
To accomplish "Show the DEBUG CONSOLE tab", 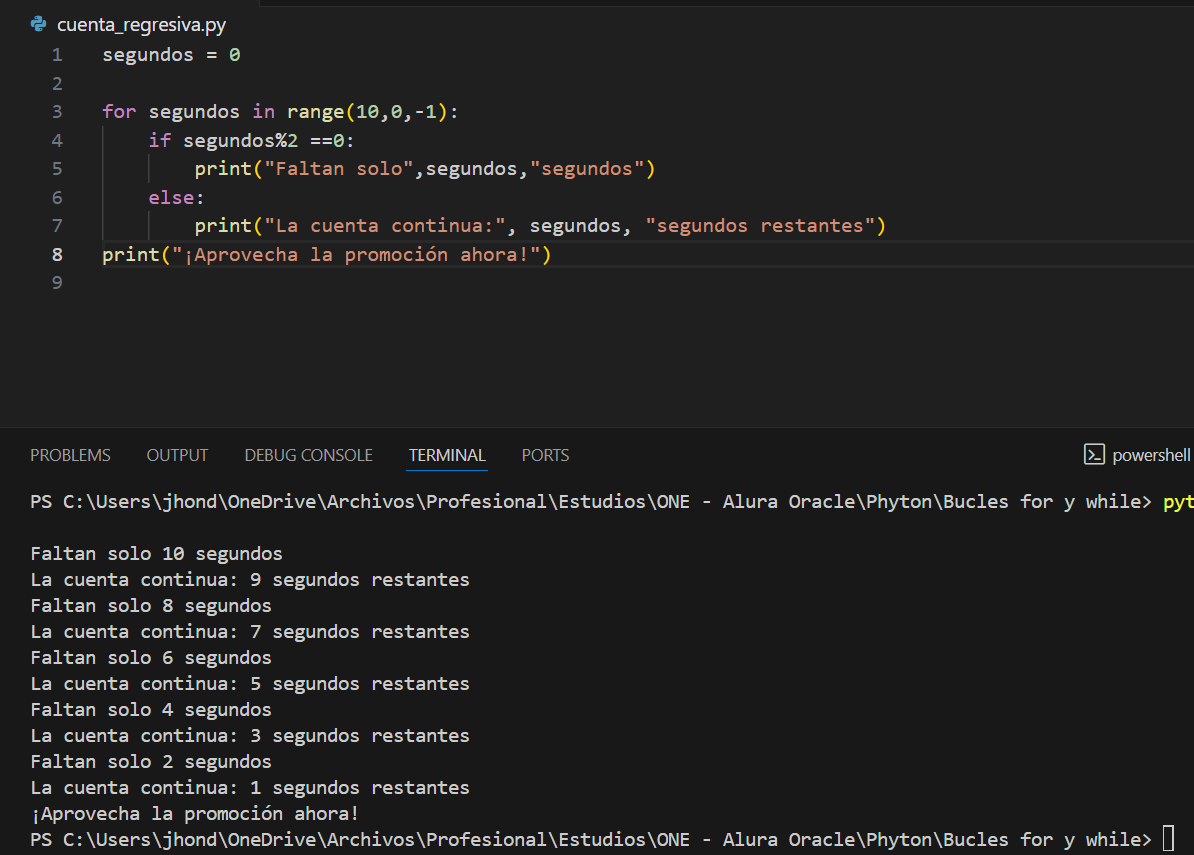I will coord(308,455).
